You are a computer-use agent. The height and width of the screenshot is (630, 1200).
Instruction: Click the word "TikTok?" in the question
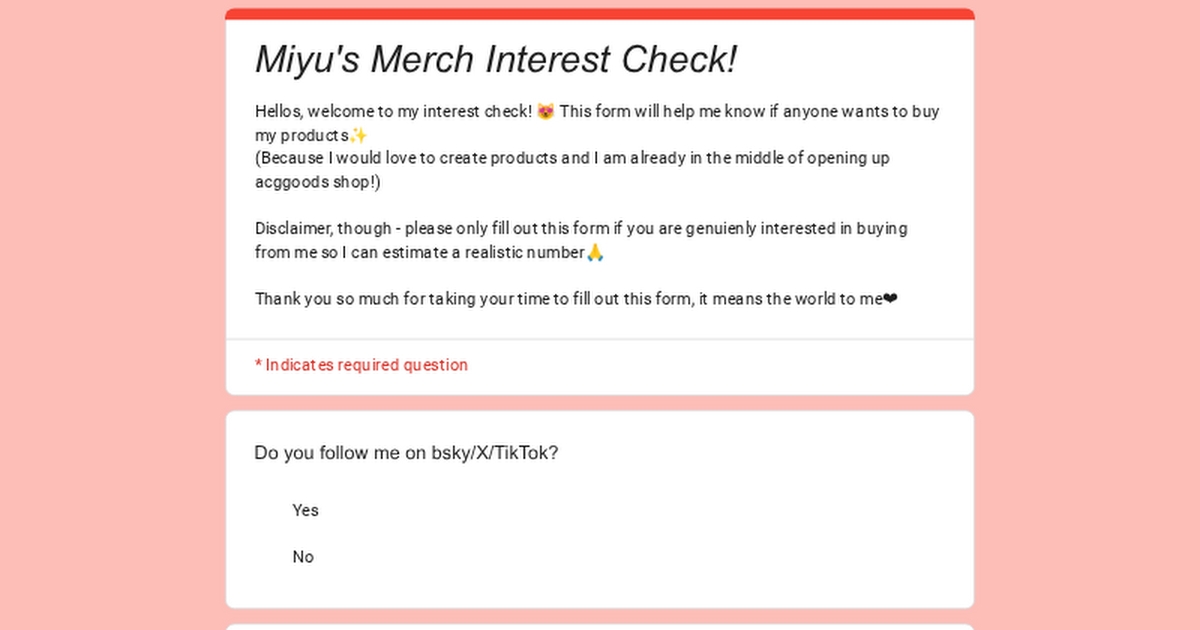coord(527,453)
